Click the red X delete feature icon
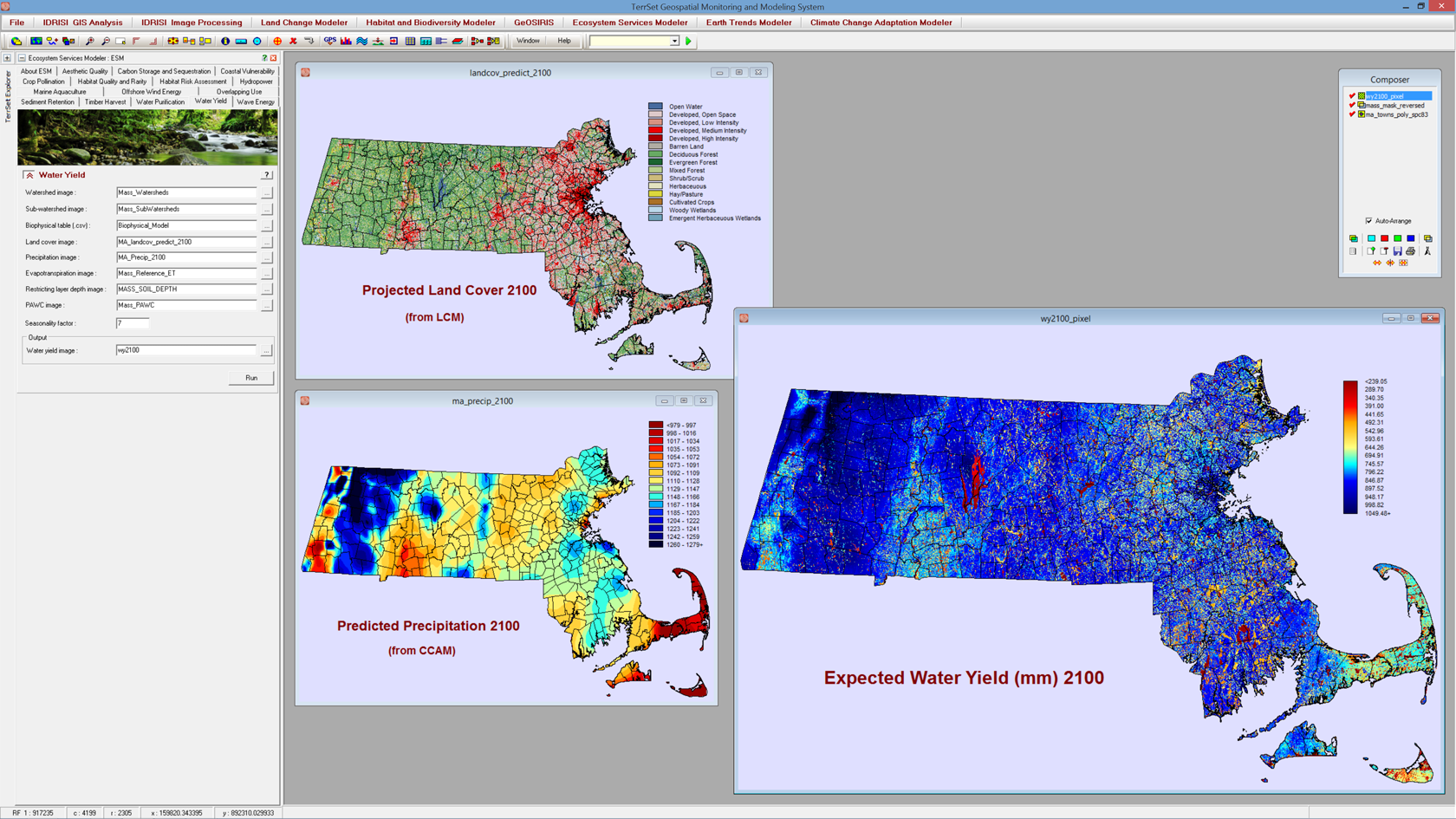Viewport: 1456px width, 819px height. click(x=293, y=41)
